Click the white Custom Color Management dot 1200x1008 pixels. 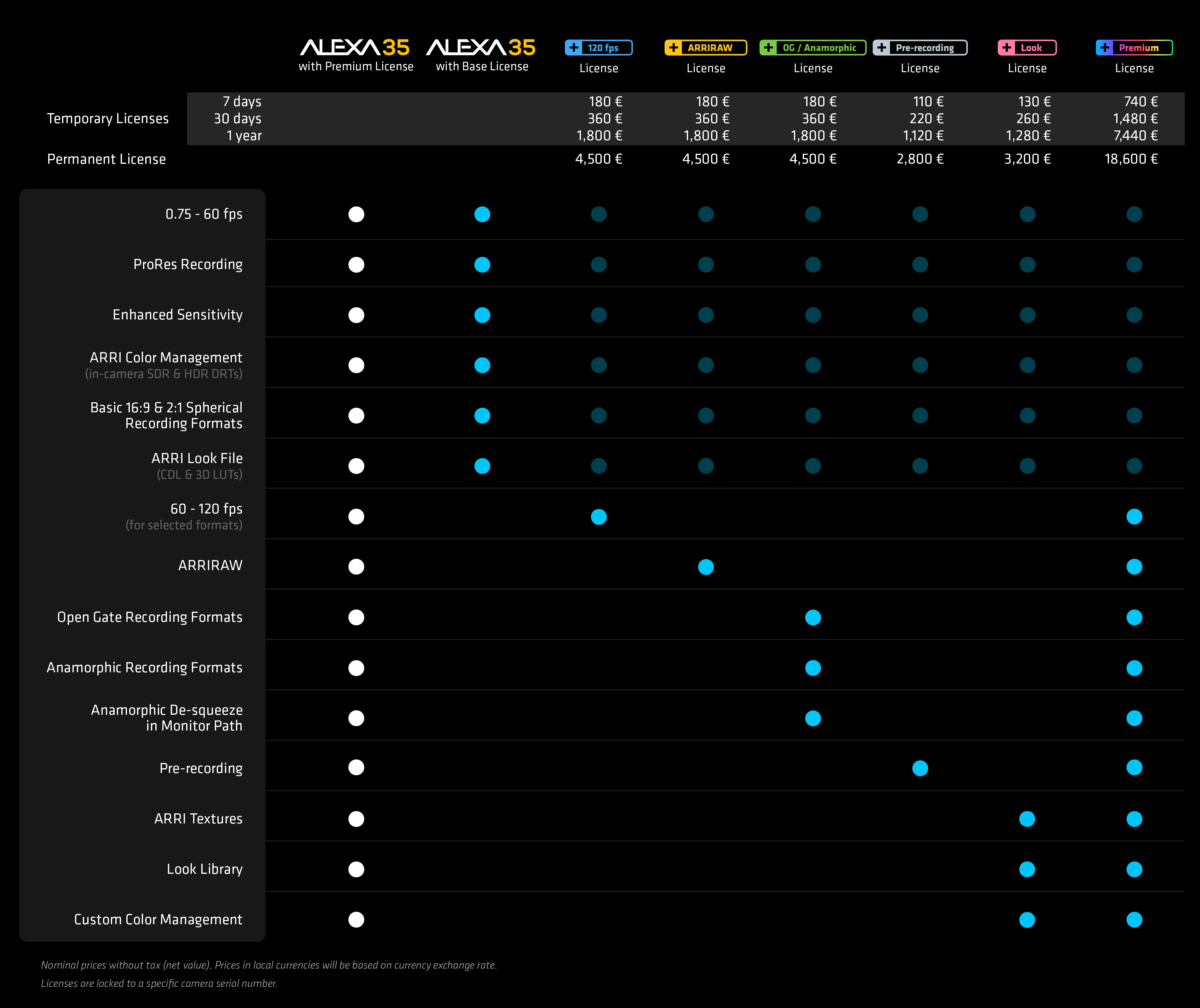[356, 919]
